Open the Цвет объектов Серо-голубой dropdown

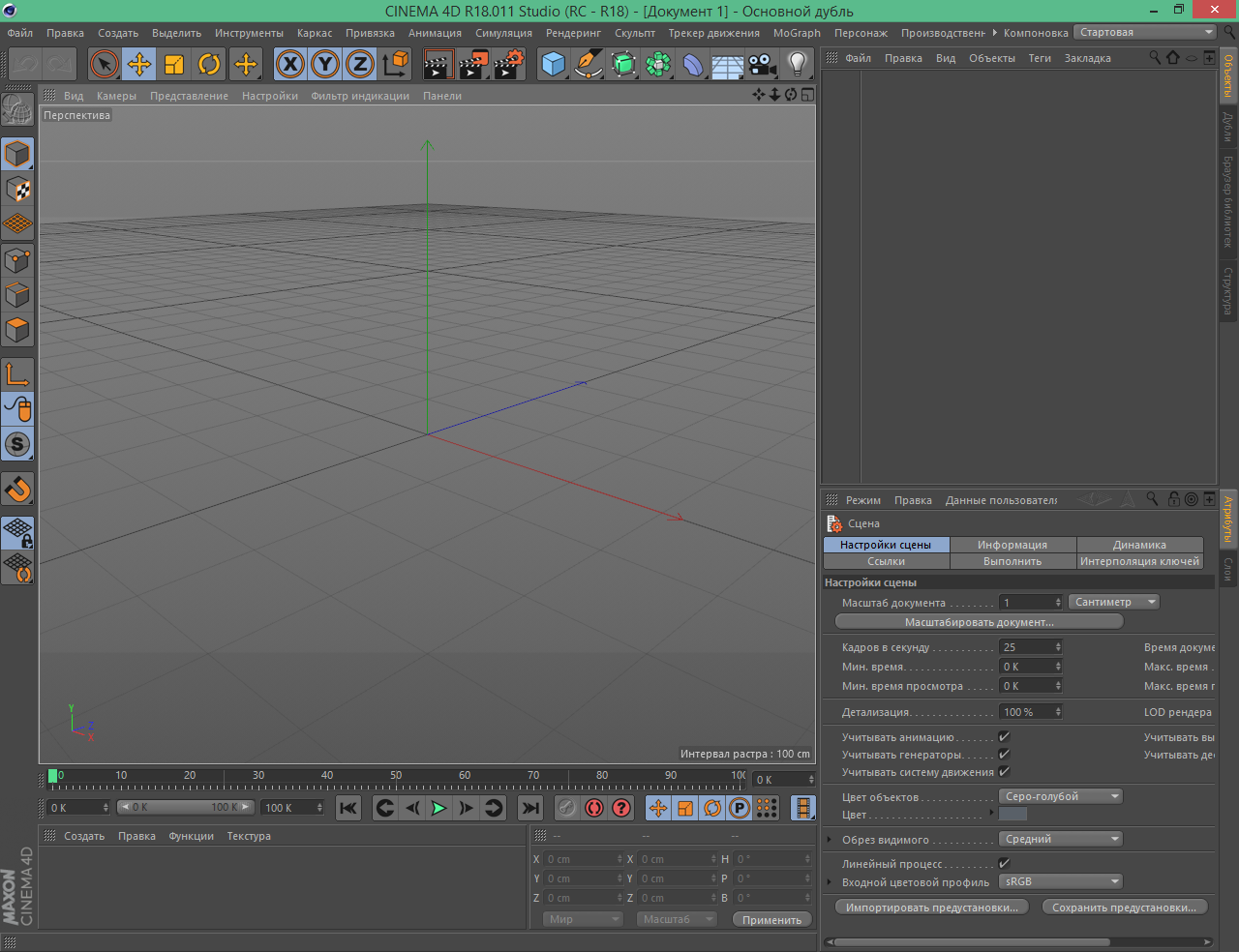1061,796
